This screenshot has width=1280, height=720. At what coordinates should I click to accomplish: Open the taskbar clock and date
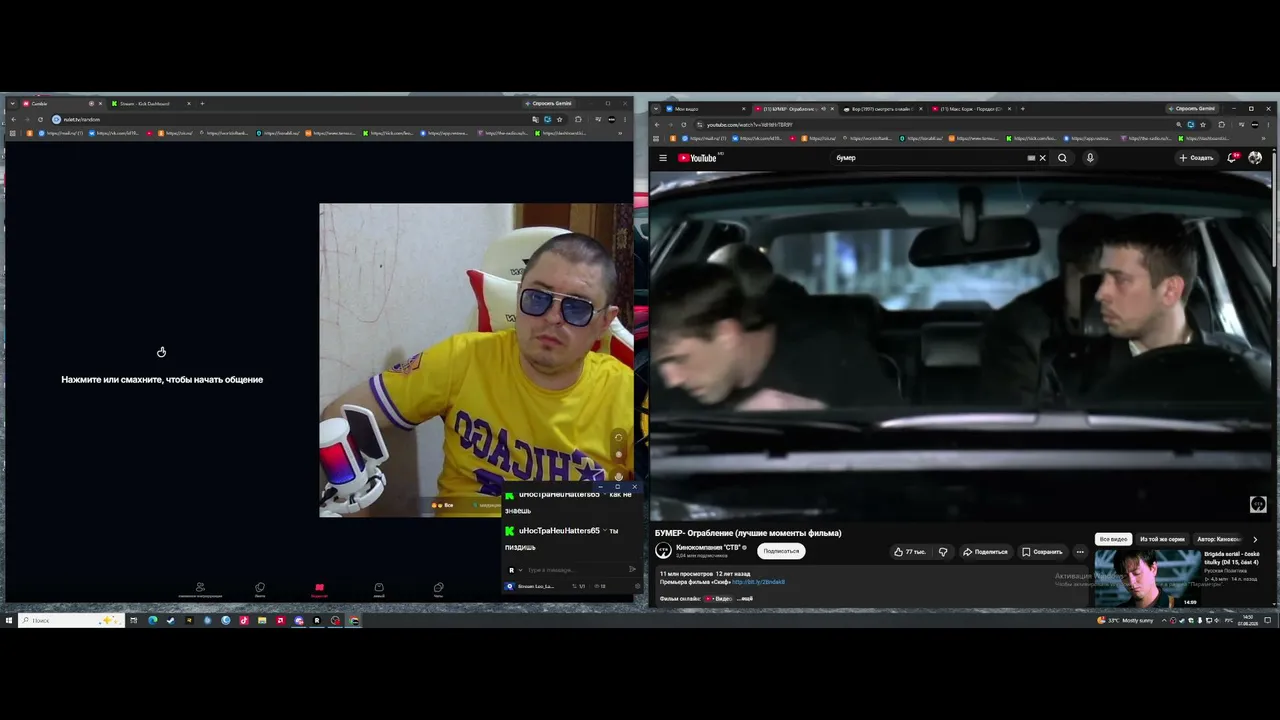1247,620
